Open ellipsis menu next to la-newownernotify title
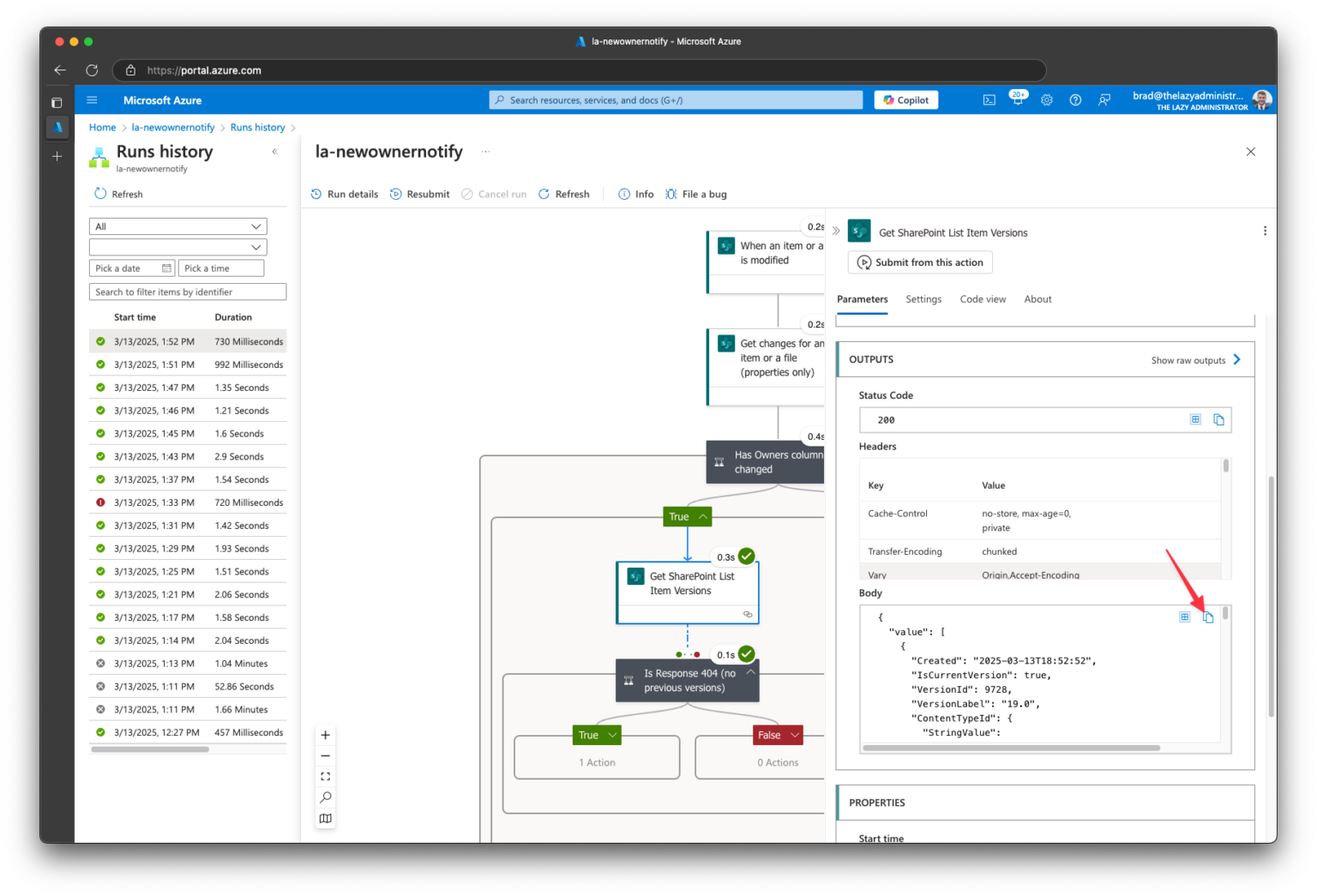Image resolution: width=1317 pixels, height=896 pixels. pyautogui.click(x=485, y=152)
